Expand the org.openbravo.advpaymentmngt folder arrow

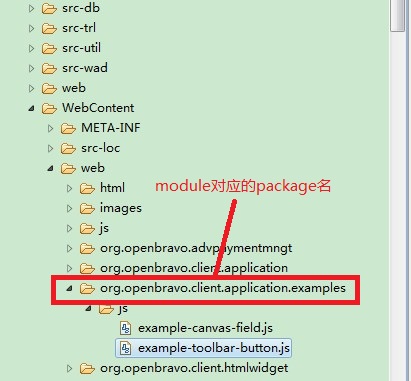click(69, 248)
